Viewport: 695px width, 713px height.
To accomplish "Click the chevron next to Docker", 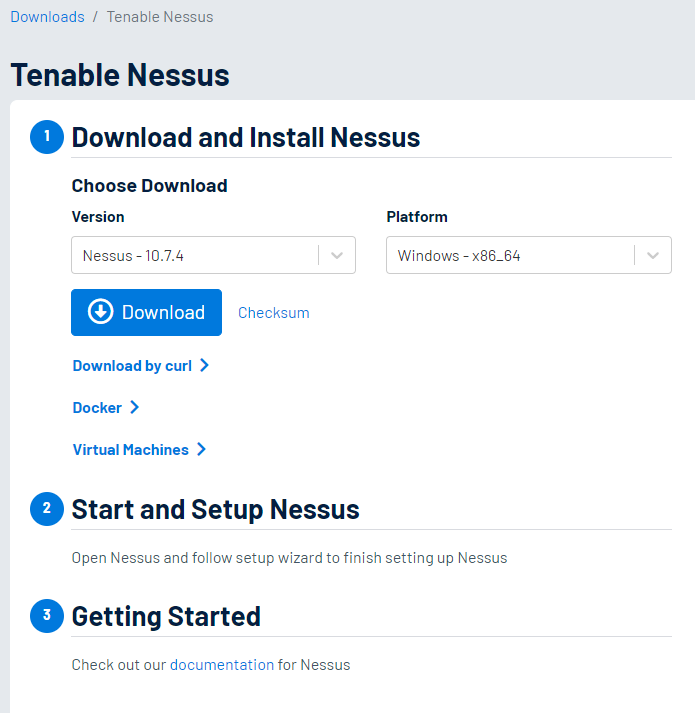I will click(x=134, y=408).
